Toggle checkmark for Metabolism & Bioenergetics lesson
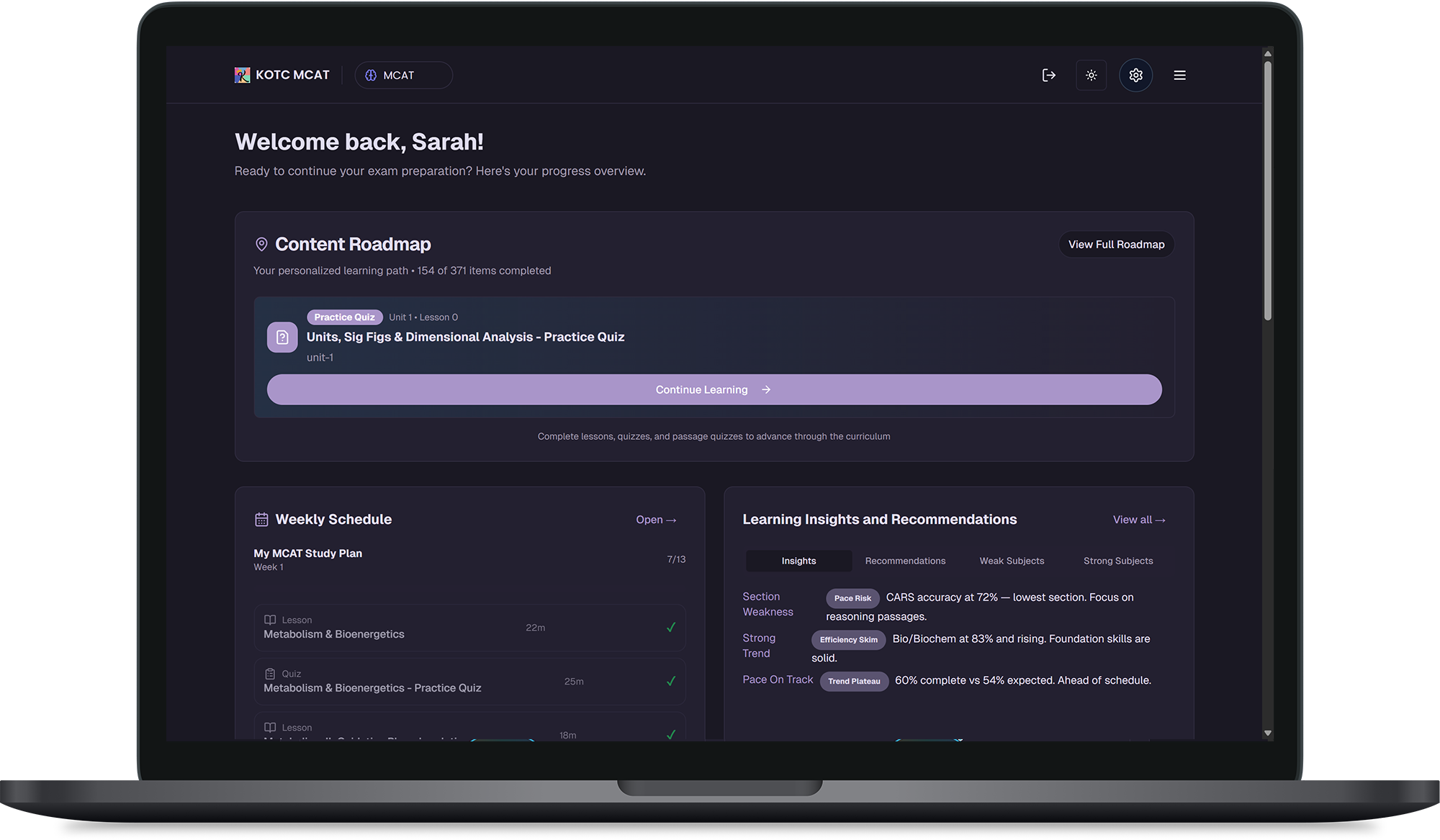 pyautogui.click(x=671, y=628)
